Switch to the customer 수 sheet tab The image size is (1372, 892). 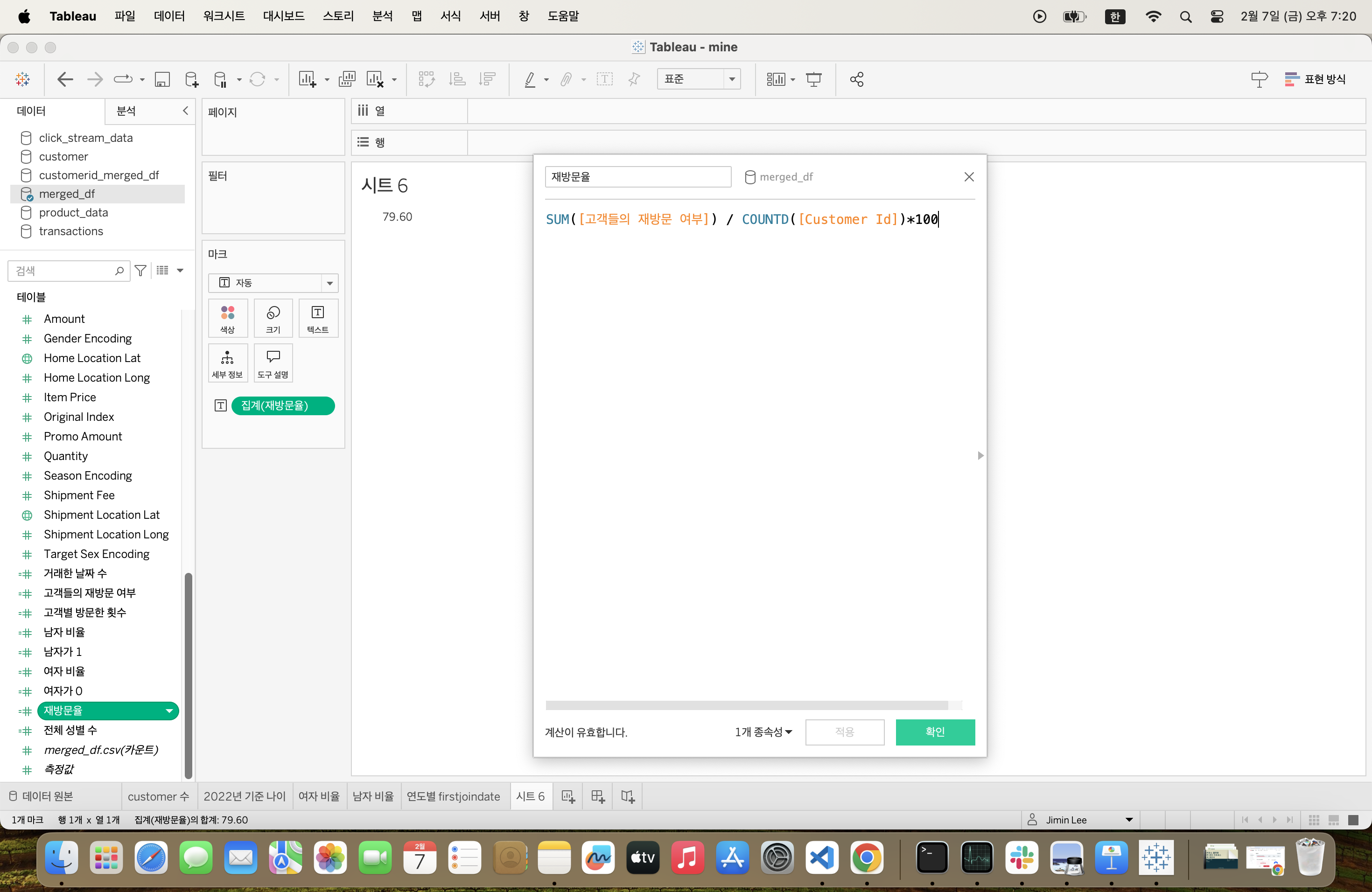[159, 796]
